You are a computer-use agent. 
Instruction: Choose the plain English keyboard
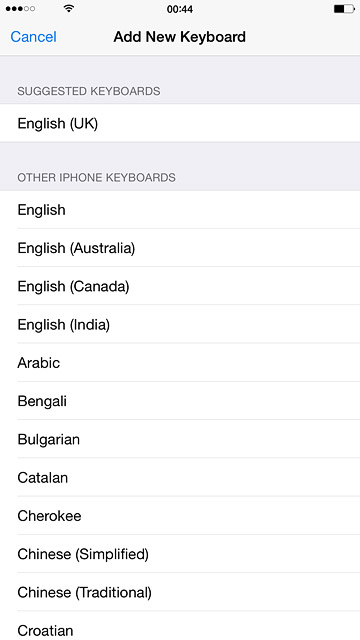(x=180, y=210)
